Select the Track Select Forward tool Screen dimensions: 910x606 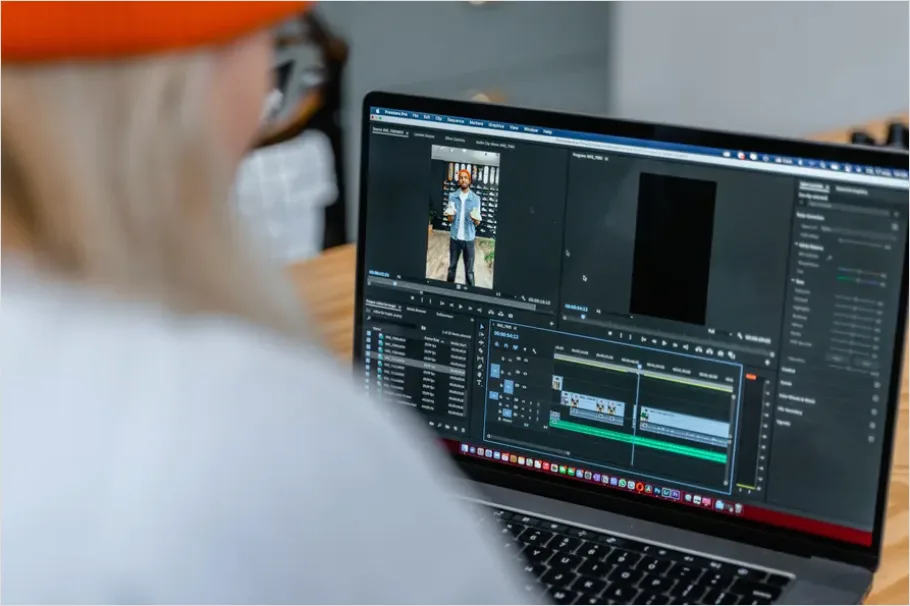point(482,334)
